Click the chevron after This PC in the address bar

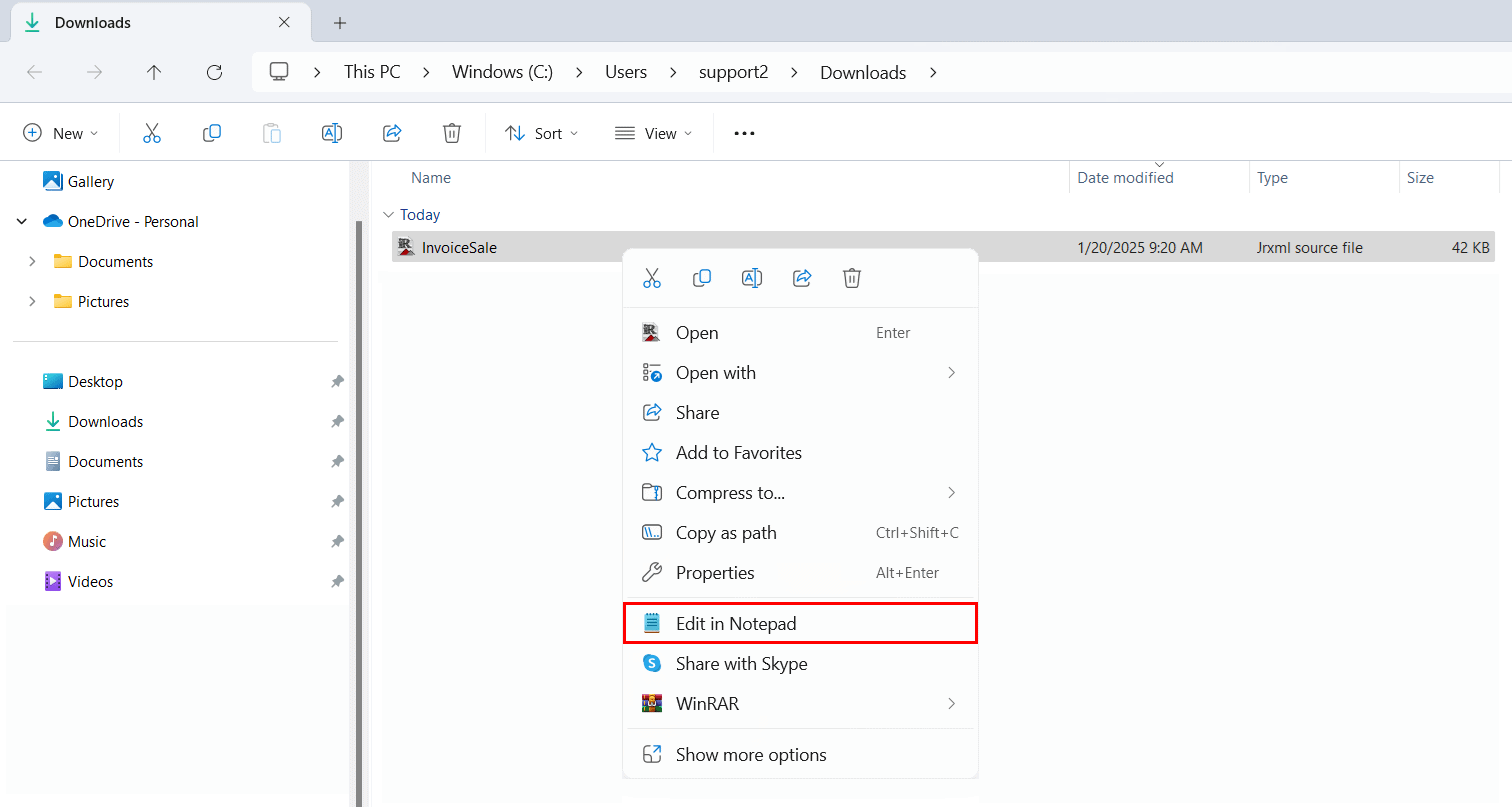tap(426, 72)
